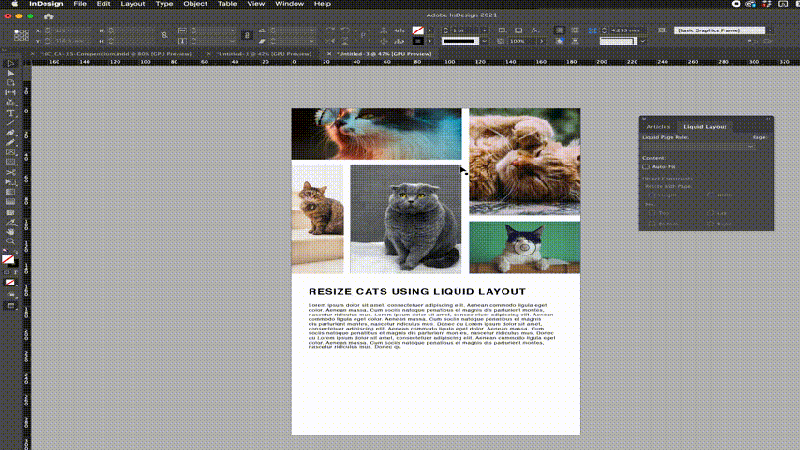
Task: Select the Type tool
Action: (10, 113)
